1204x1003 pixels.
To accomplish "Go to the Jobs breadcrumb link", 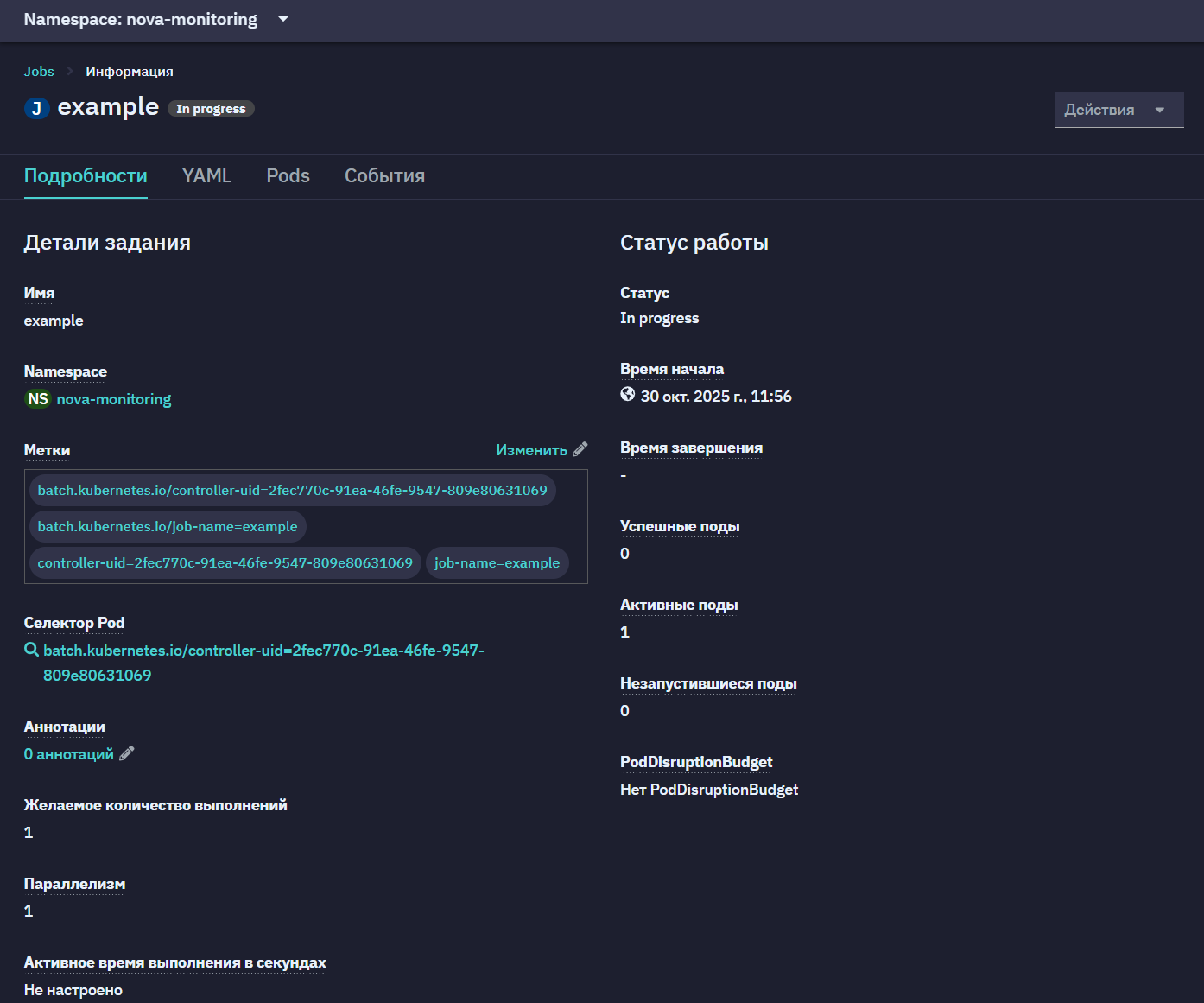I will point(39,71).
